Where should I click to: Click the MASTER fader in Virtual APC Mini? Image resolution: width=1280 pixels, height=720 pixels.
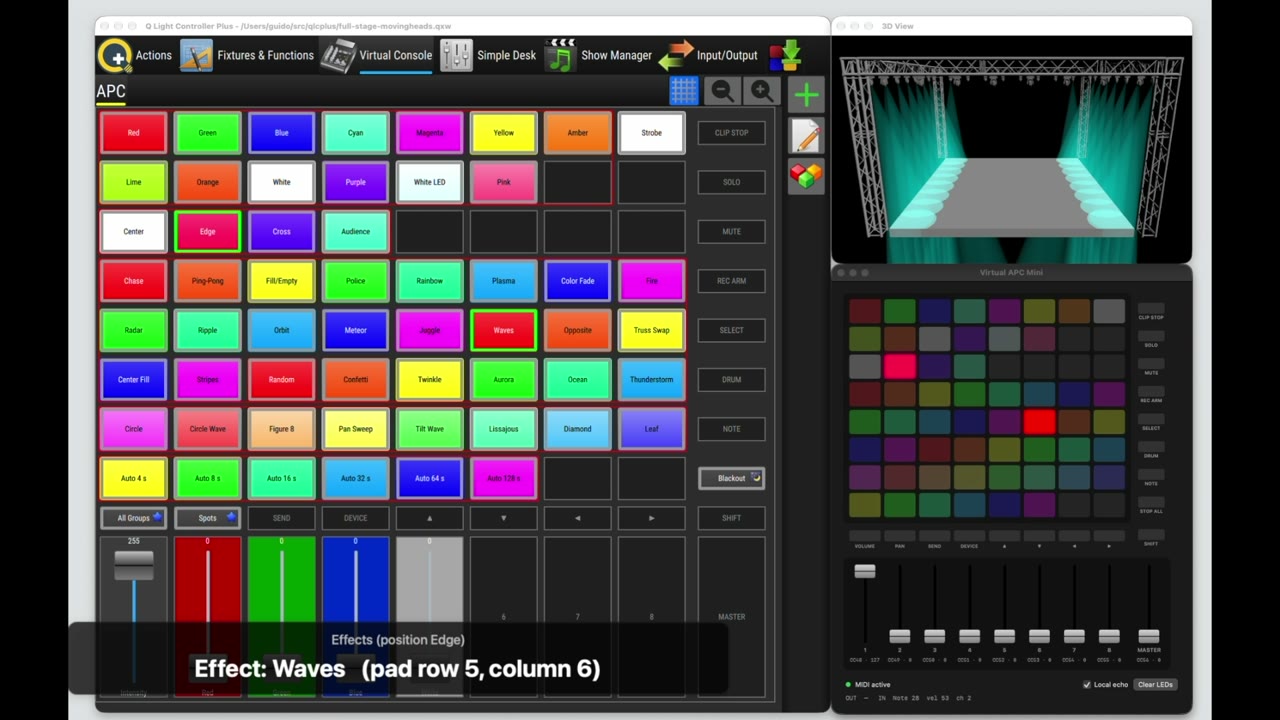pos(1149,636)
